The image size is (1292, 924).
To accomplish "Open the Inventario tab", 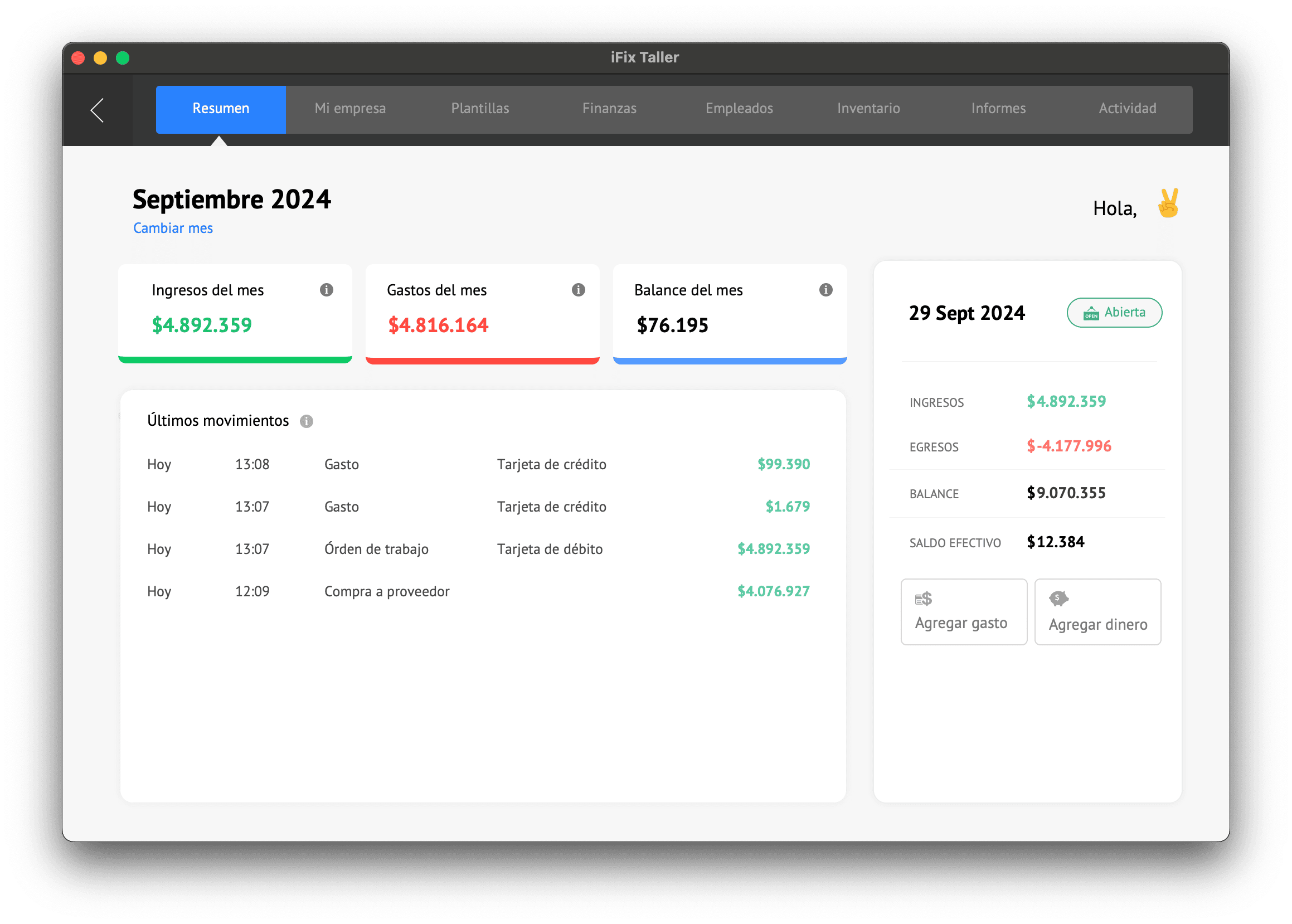I will pyautogui.click(x=868, y=109).
